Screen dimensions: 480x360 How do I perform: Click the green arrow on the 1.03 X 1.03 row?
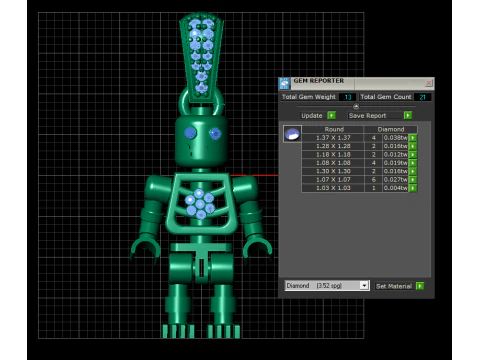(x=413, y=188)
